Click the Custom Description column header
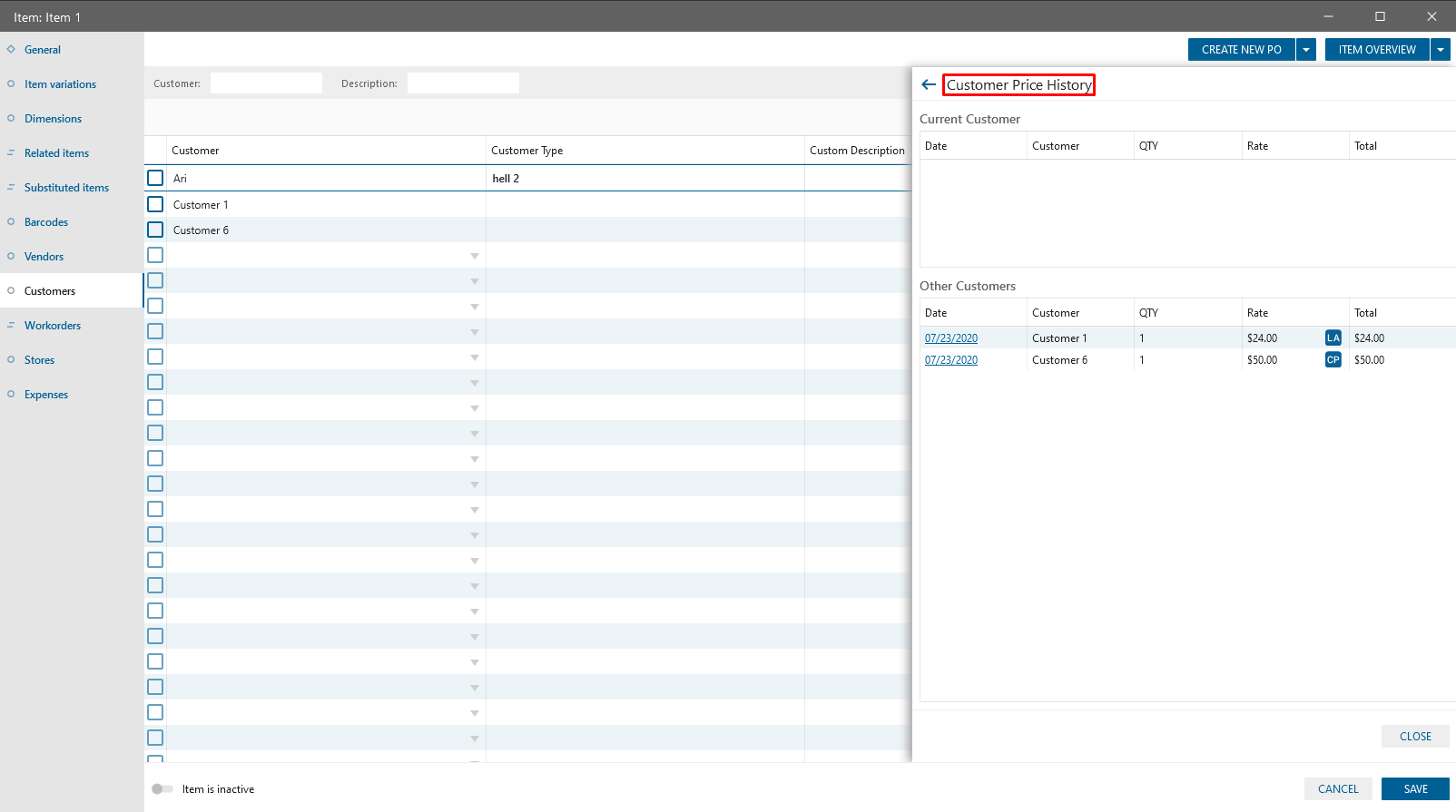The height and width of the screenshot is (812, 1456). coord(857,151)
